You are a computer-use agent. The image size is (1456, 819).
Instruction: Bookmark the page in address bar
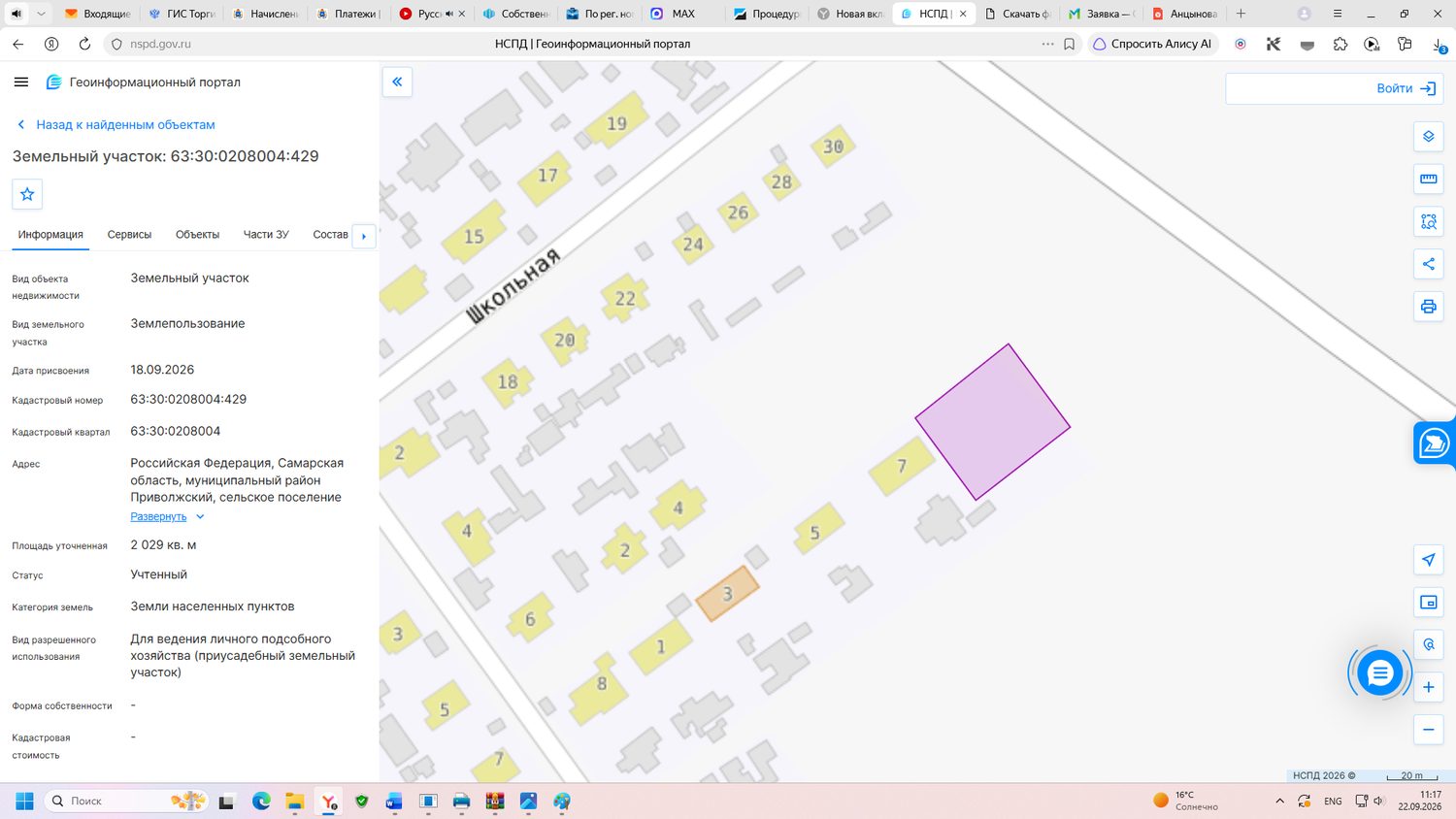[1070, 44]
